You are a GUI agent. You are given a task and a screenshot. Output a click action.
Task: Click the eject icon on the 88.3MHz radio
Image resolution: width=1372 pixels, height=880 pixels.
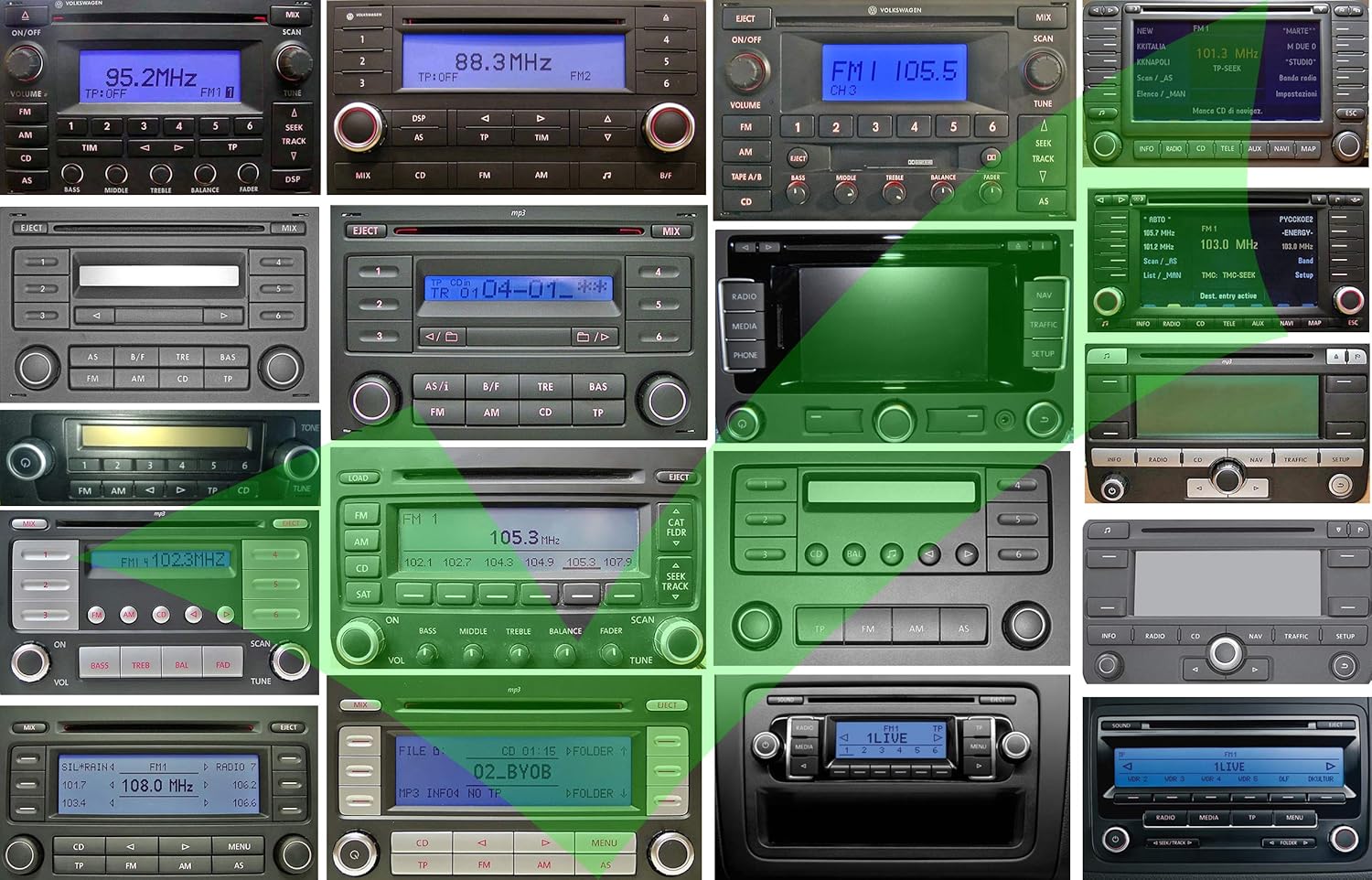tap(666, 17)
